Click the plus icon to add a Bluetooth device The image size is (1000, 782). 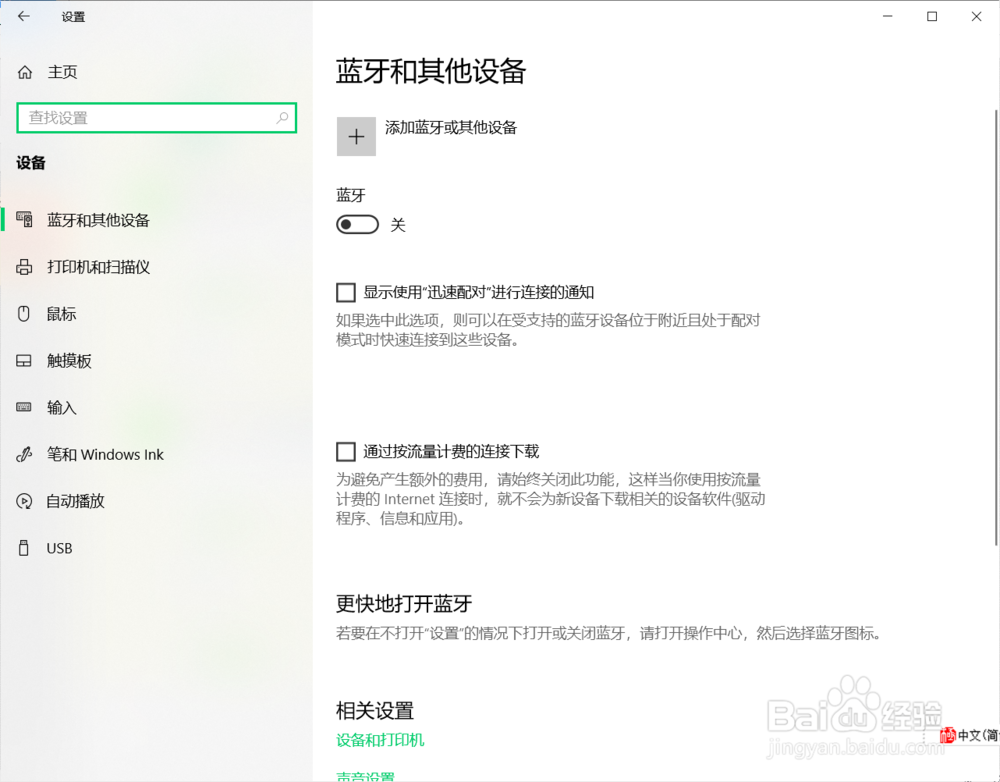tap(356, 136)
